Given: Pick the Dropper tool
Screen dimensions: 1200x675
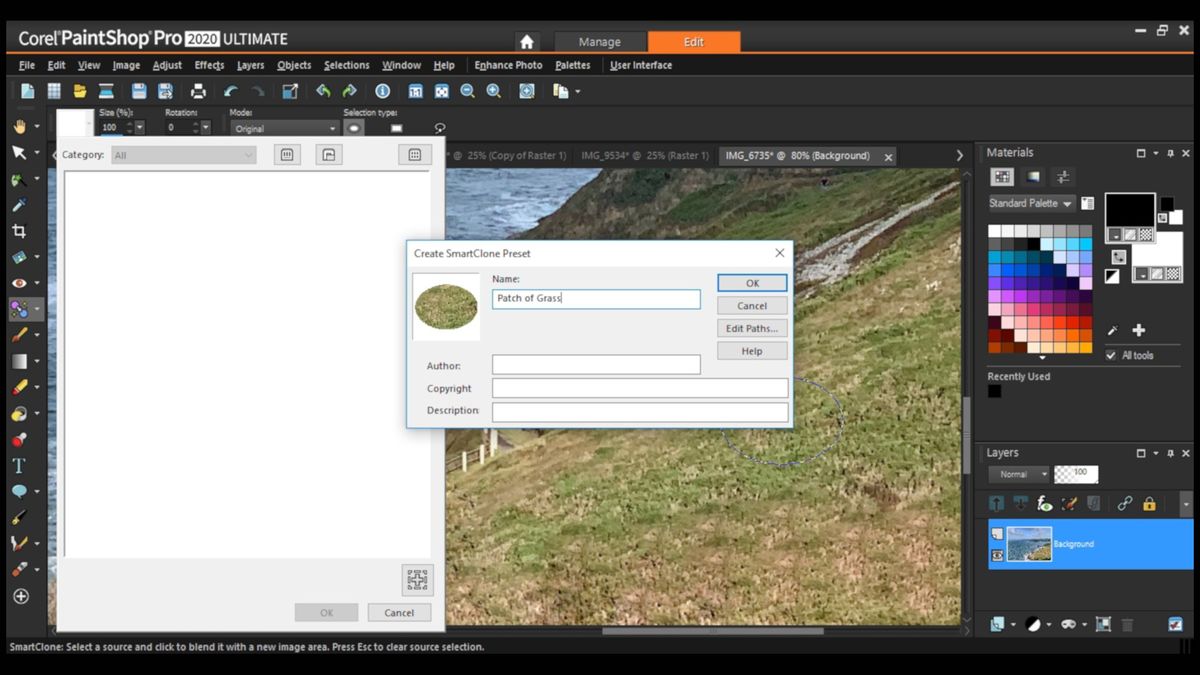Looking at the screenshot, I should [x=19, y=205].
